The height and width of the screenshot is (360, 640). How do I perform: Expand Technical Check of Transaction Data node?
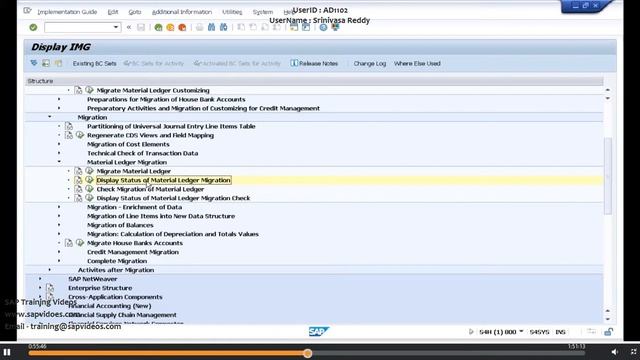(59, 153)
